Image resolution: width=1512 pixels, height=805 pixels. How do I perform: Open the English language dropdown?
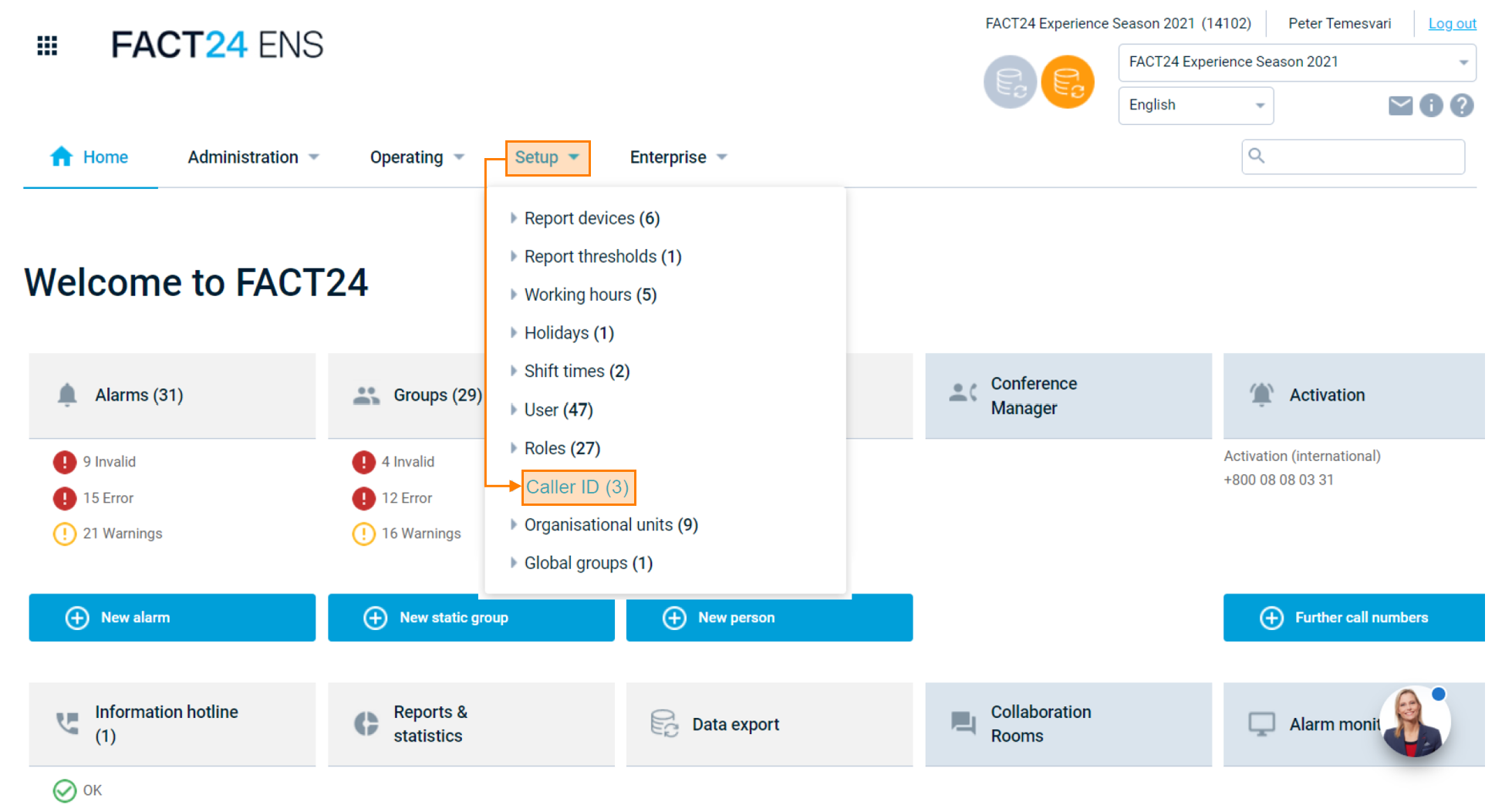[x=1196, y=106]
